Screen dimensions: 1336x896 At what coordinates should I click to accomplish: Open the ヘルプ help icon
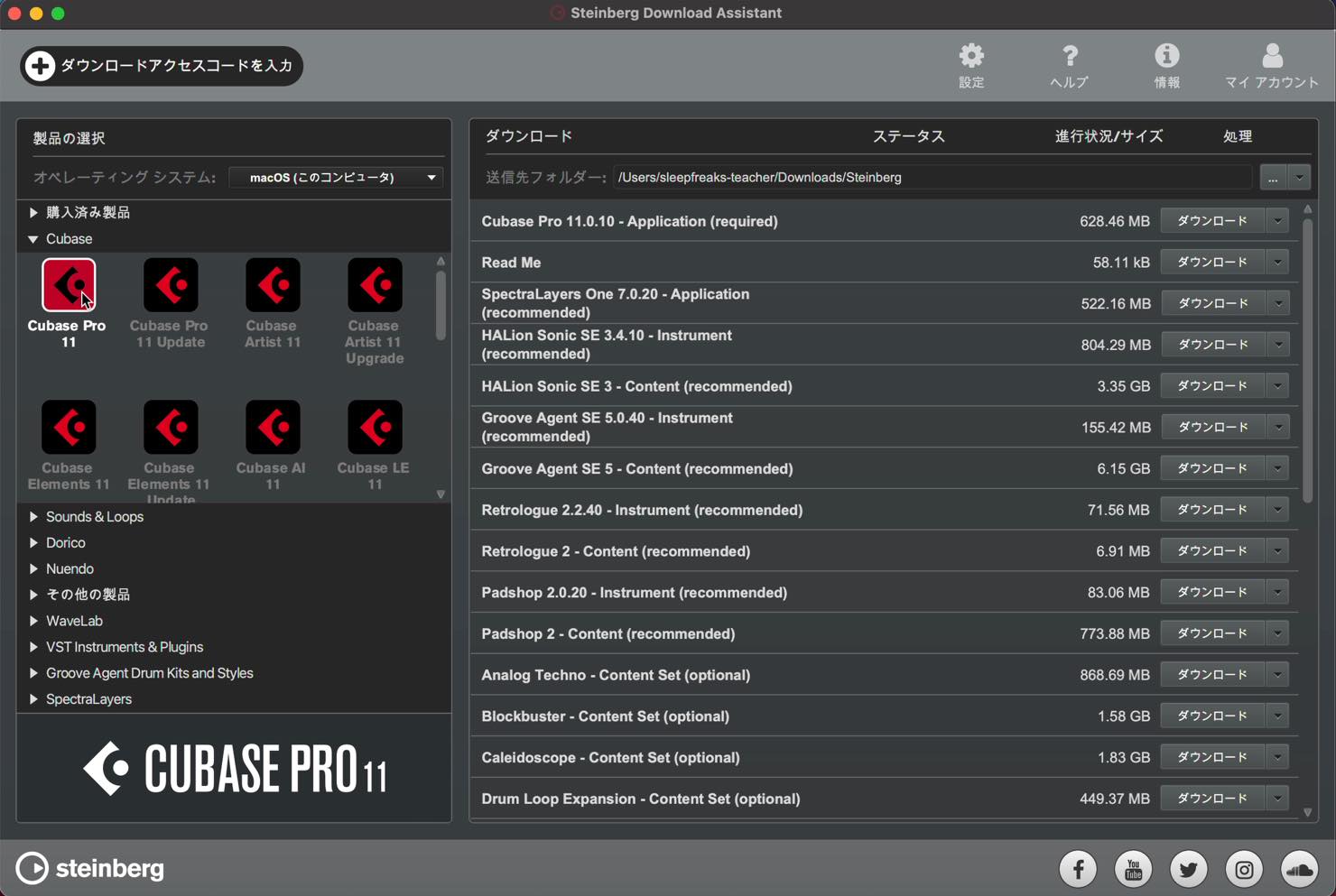pos(1069,65)
